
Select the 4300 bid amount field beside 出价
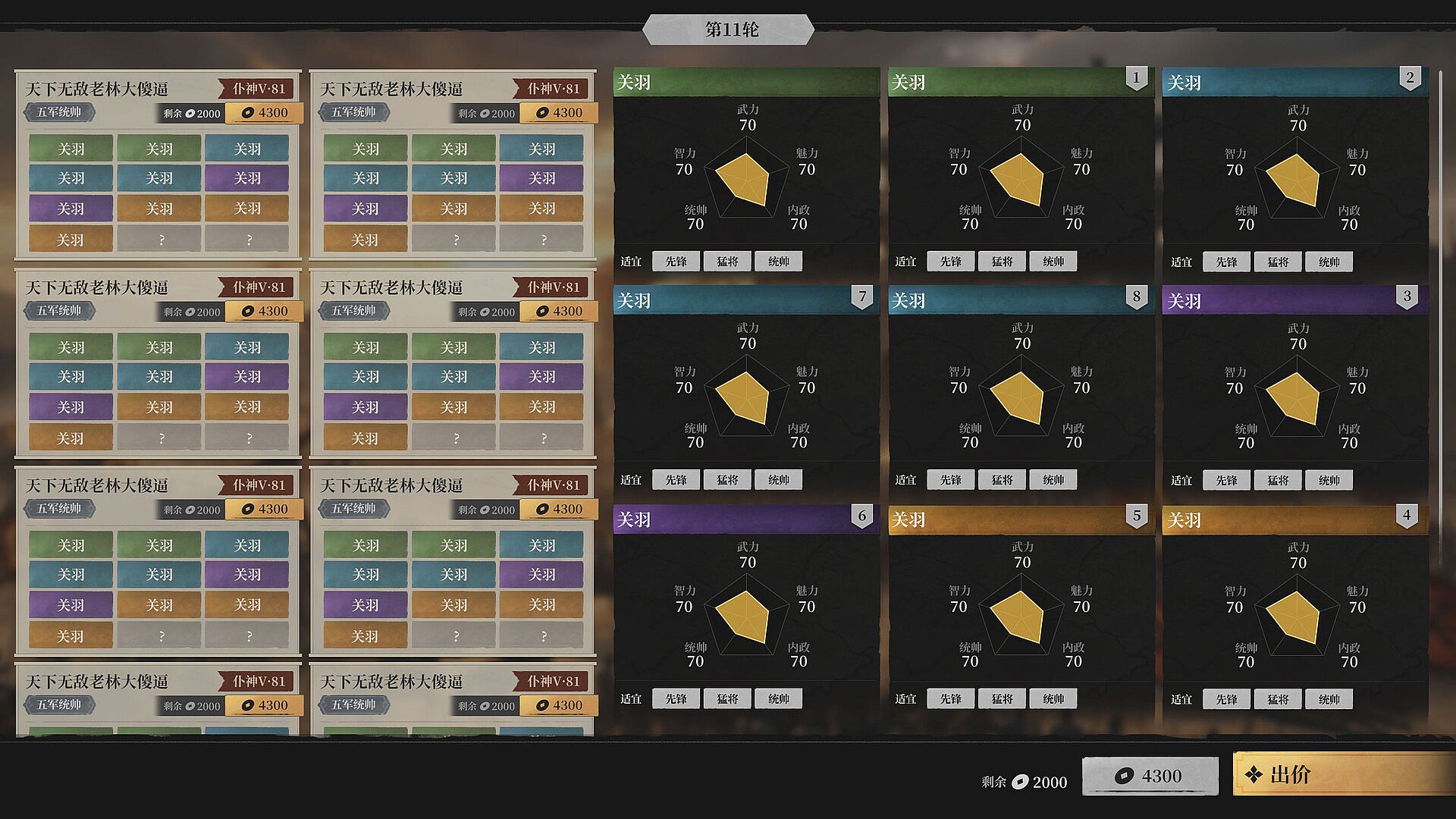1150,776
